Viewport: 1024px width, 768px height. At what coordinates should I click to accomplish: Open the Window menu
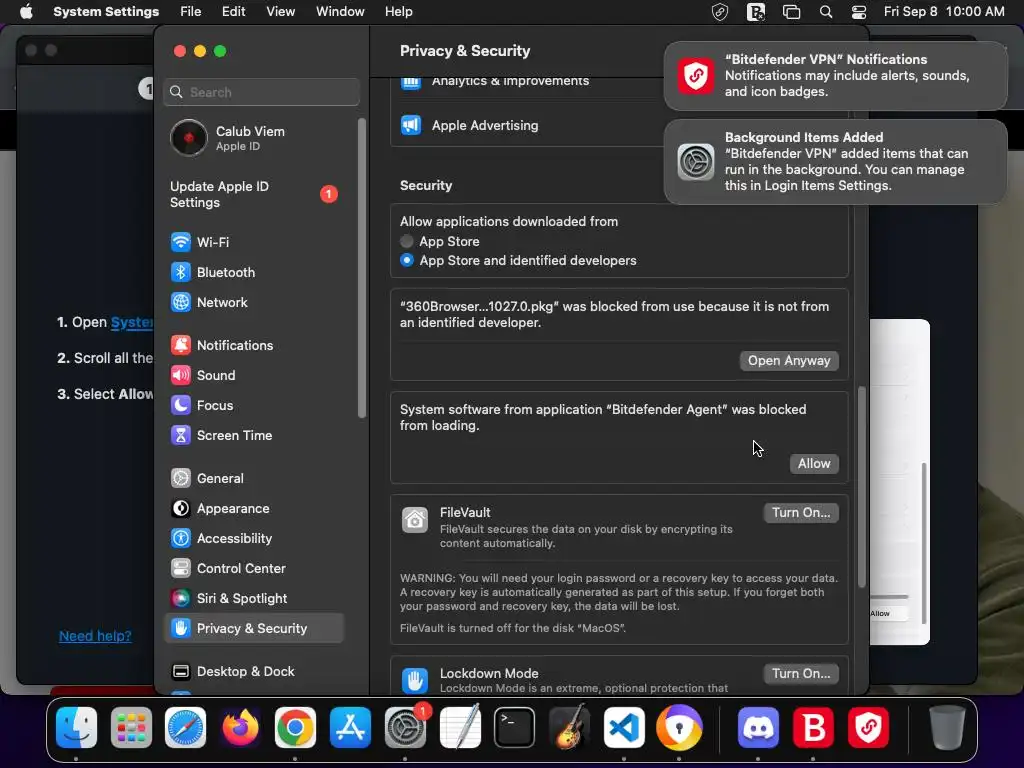(340, 12)
